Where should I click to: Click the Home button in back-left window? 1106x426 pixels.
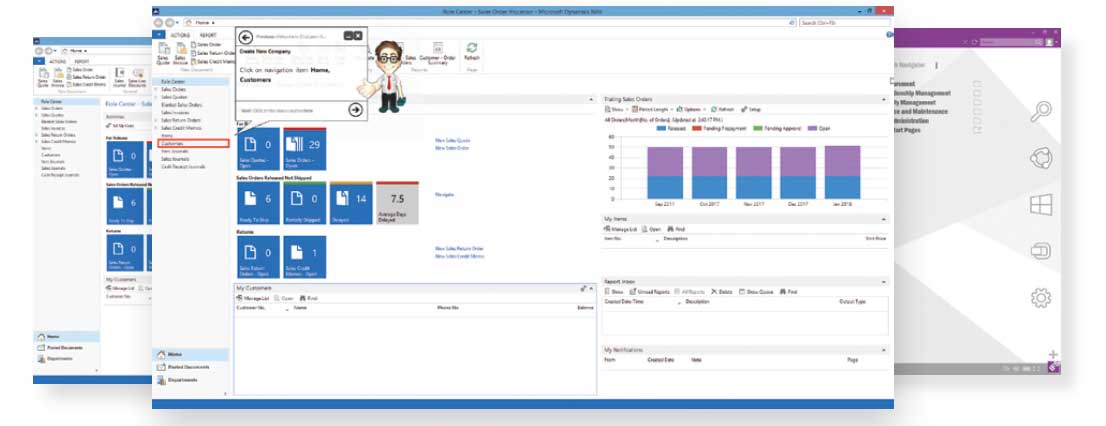coord(66,336)
